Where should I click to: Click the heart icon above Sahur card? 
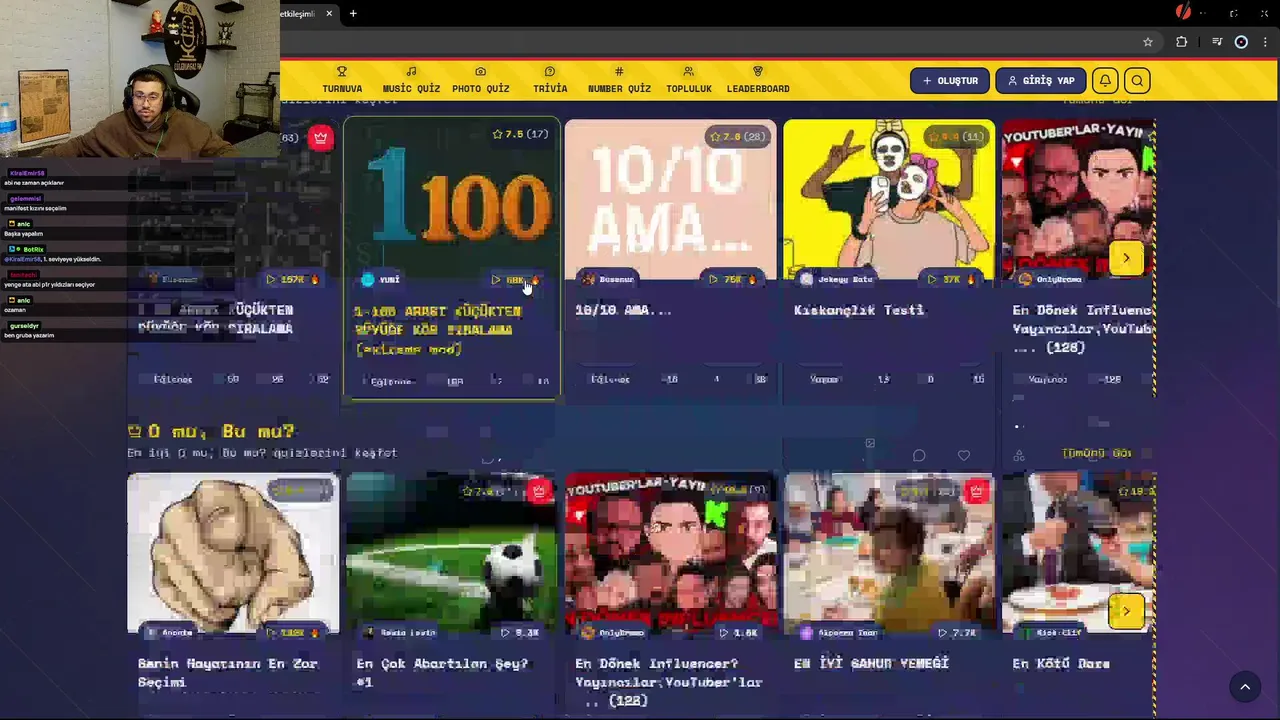click(964, 456)
